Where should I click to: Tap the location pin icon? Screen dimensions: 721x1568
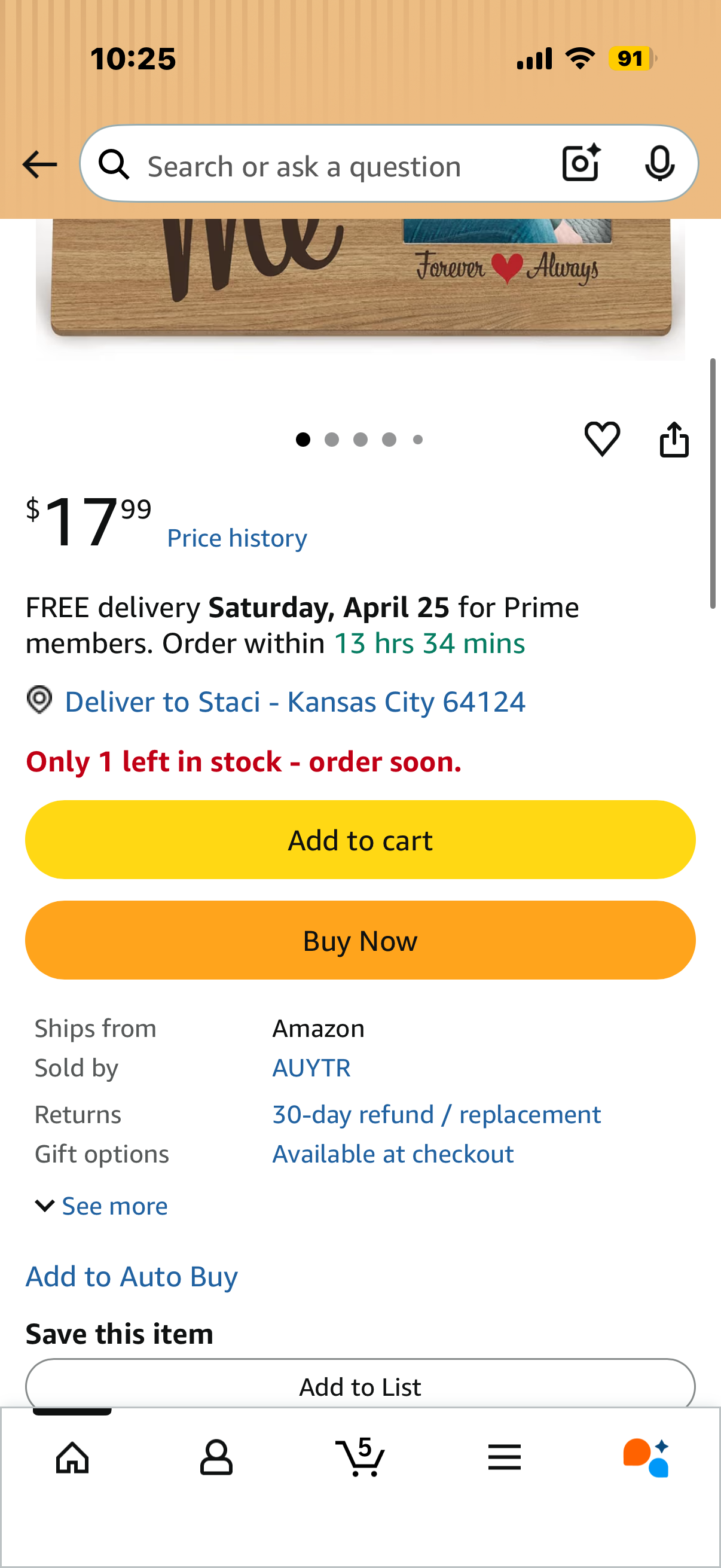(x=39, y=700)
